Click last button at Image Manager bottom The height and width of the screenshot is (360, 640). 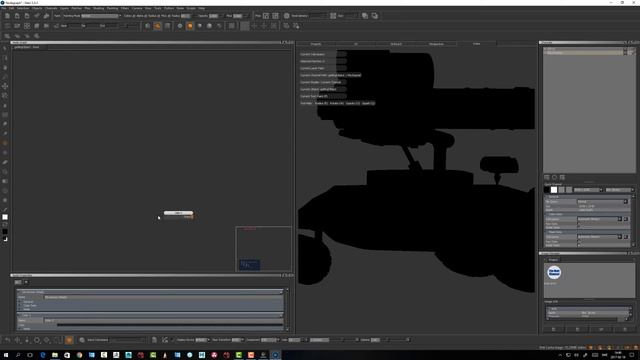pyautogui.click(x=624, y=329)
